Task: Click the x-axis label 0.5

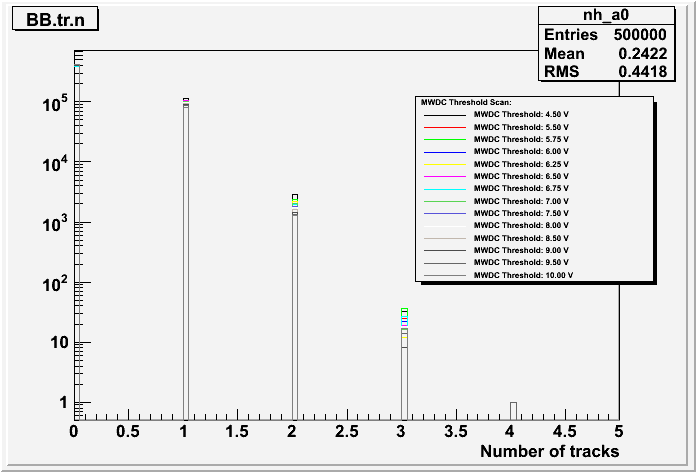Action: coord(129,431)
